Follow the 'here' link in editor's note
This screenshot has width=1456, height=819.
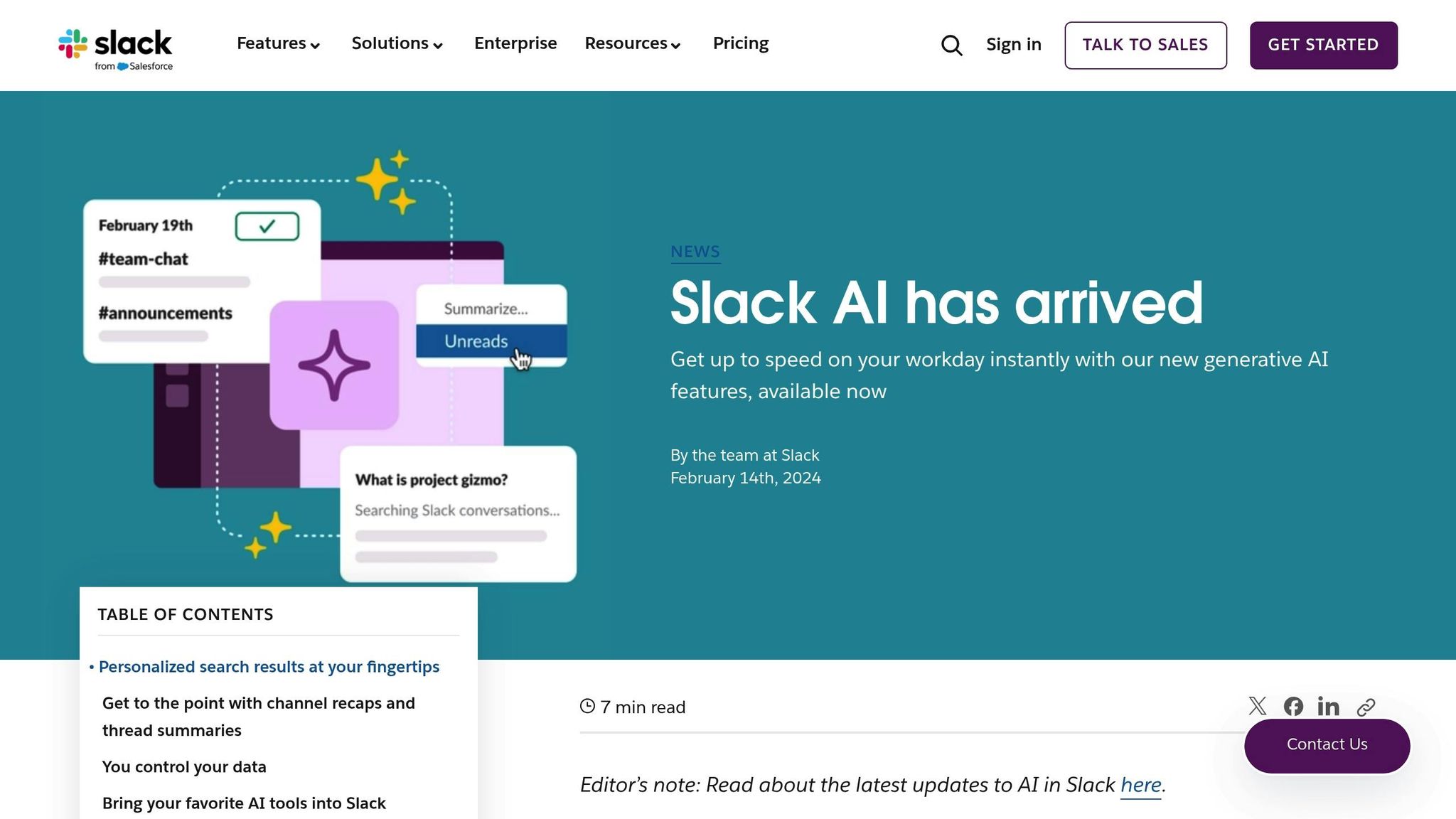(1140, 785)
